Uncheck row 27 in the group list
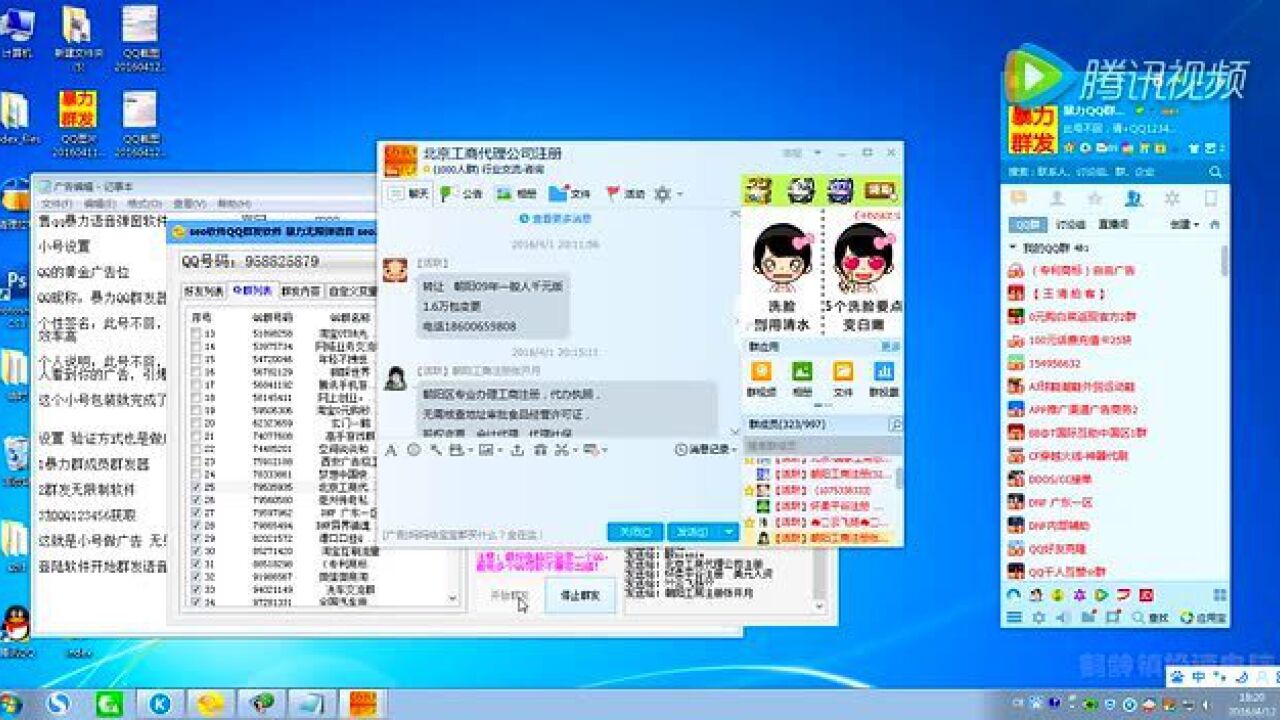 [x=195, y=513]
